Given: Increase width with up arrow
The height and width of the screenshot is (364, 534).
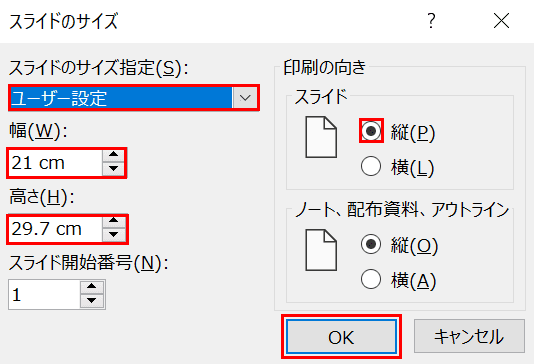Looking at the screenshot, I should pos(113,155).
